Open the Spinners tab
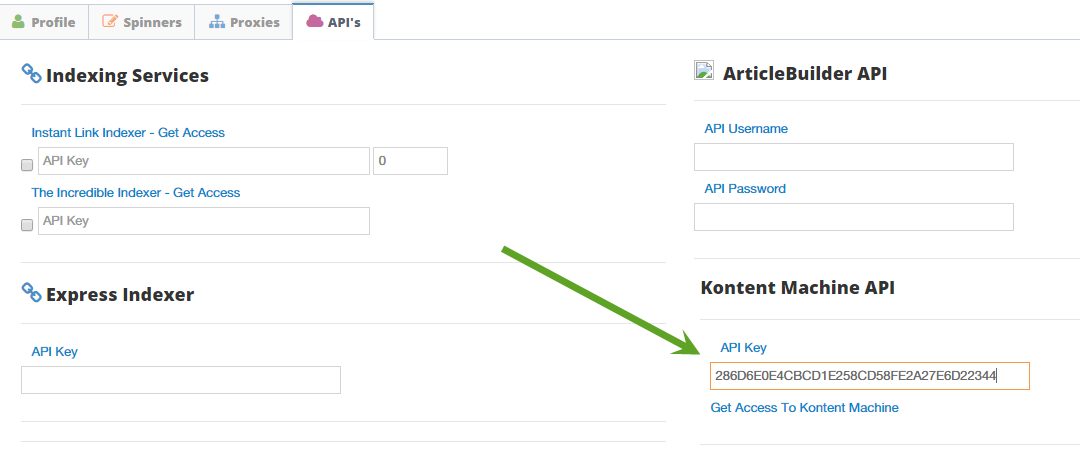 pyautogui.click(x=142, y=22)
